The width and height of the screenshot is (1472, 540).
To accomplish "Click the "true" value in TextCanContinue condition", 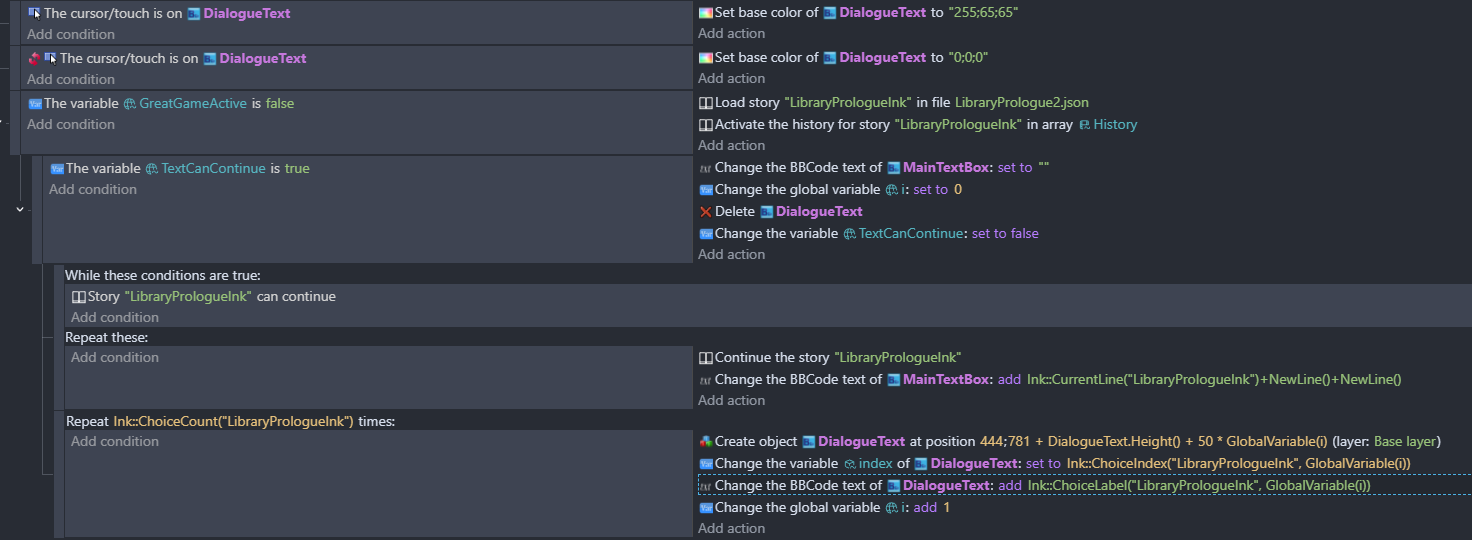I will (297, 169).
